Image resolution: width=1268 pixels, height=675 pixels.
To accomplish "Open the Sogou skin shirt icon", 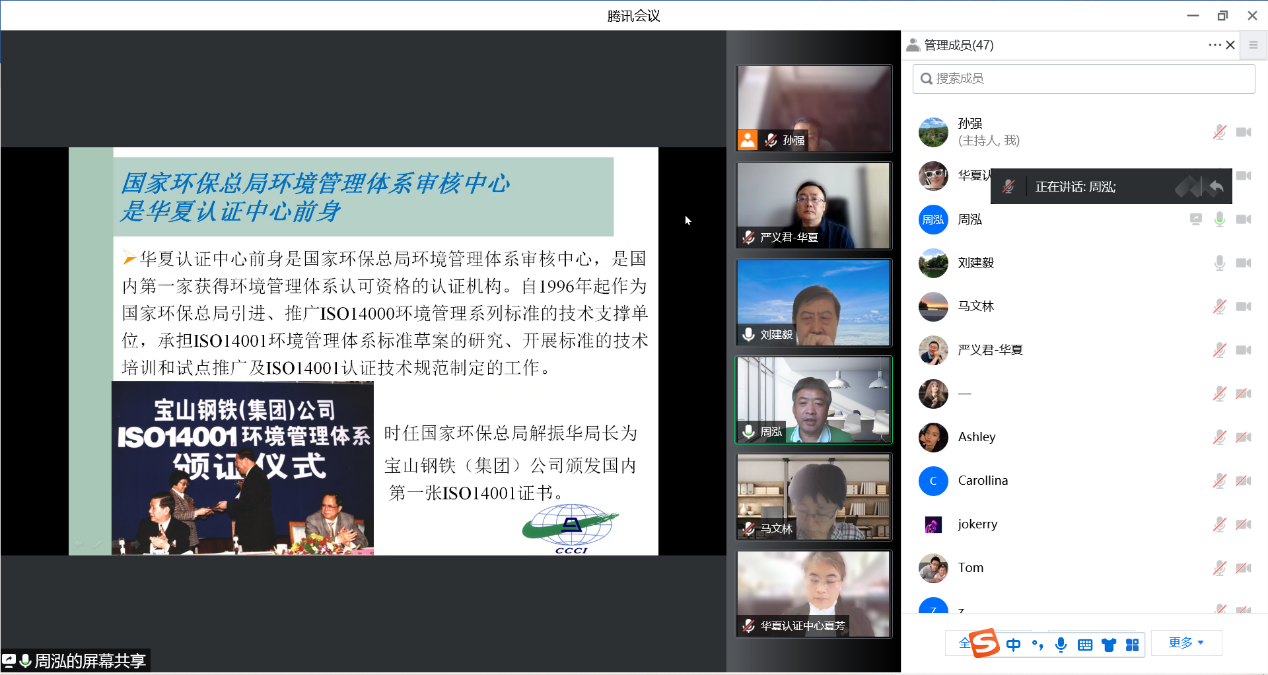I will coord(1109,645).
